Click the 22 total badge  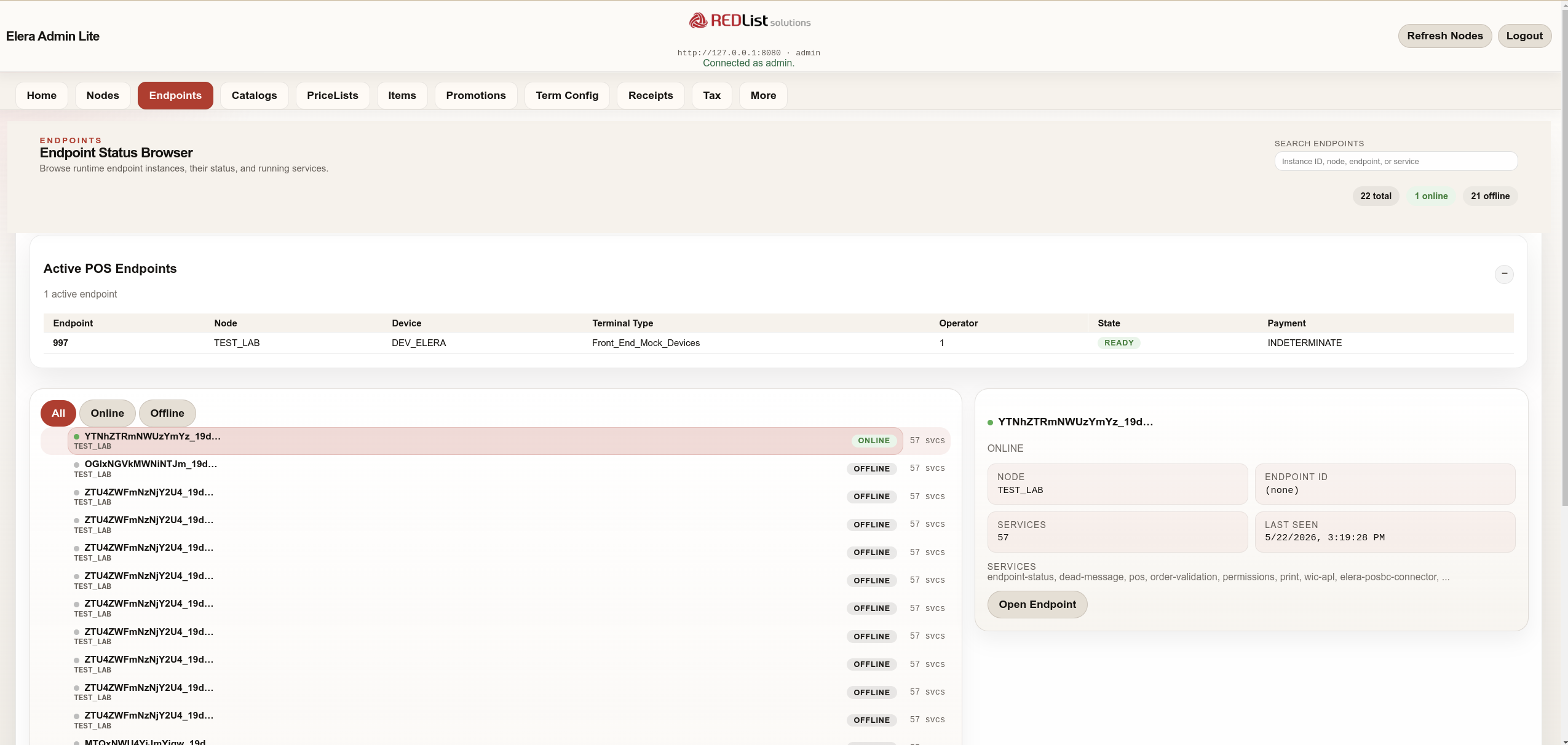click(x=1376, y=196)
